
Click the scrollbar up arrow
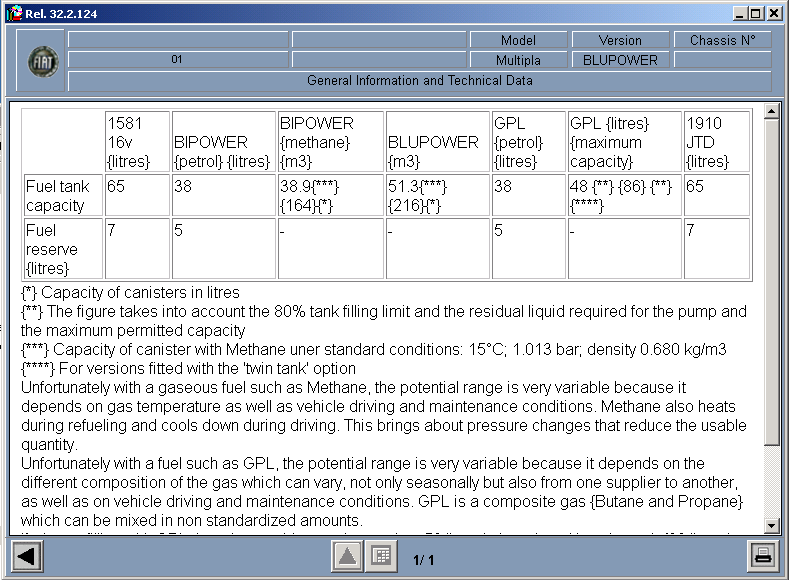[771, 111]
